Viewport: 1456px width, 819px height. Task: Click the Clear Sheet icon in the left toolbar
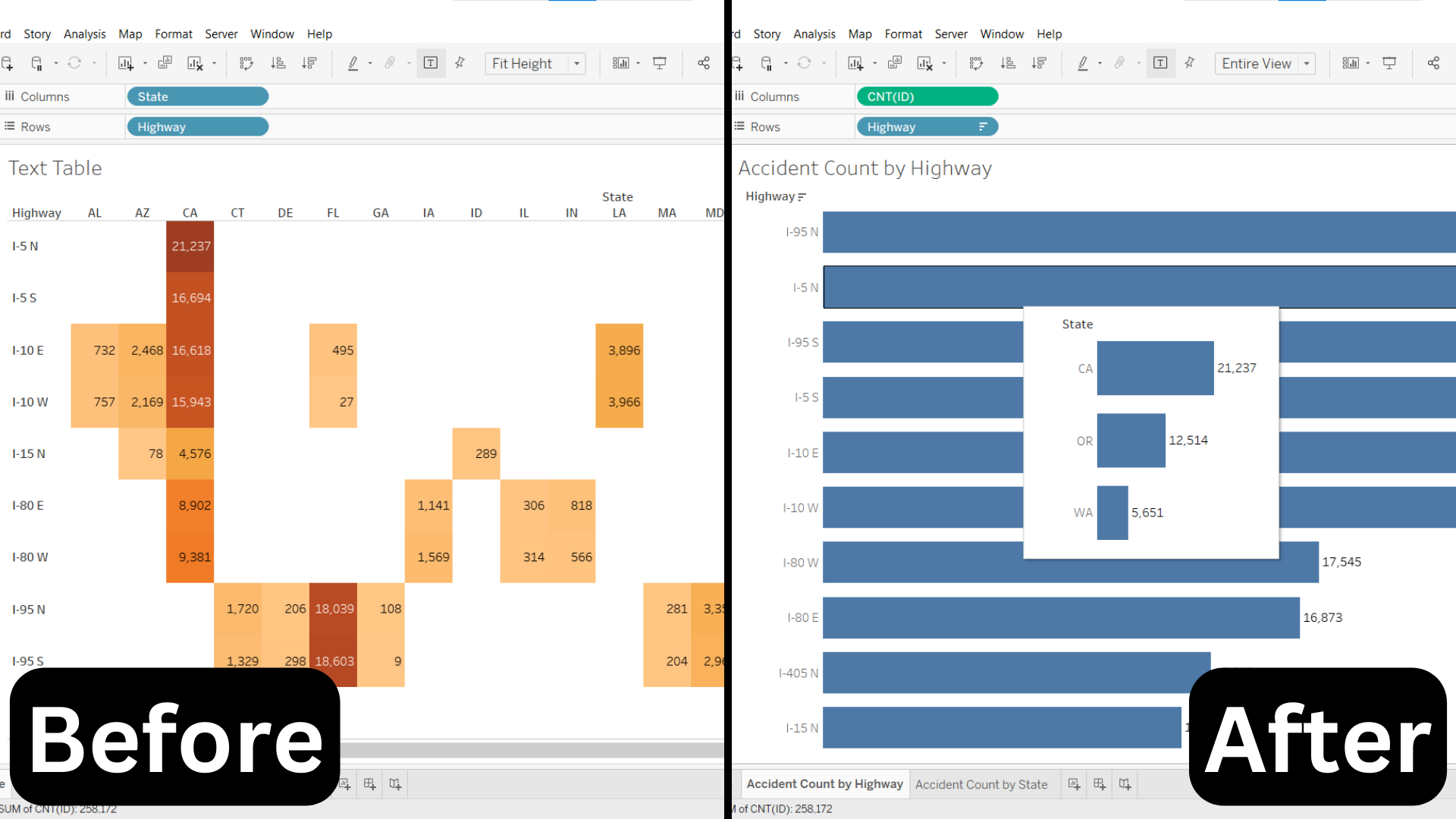[195, 64]
